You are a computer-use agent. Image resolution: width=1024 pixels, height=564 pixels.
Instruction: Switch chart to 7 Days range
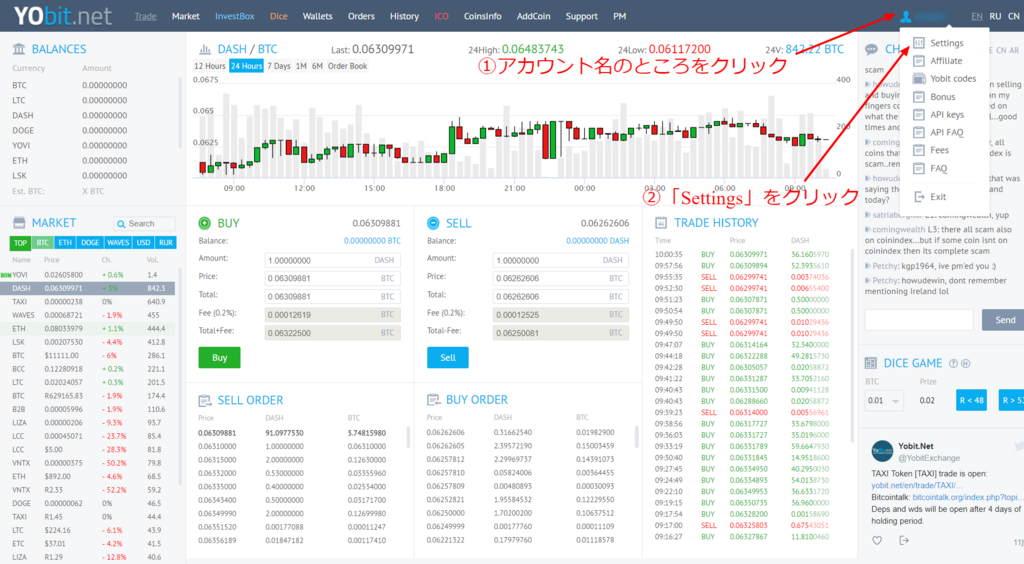pyautogui.click(x=279, y=66)
